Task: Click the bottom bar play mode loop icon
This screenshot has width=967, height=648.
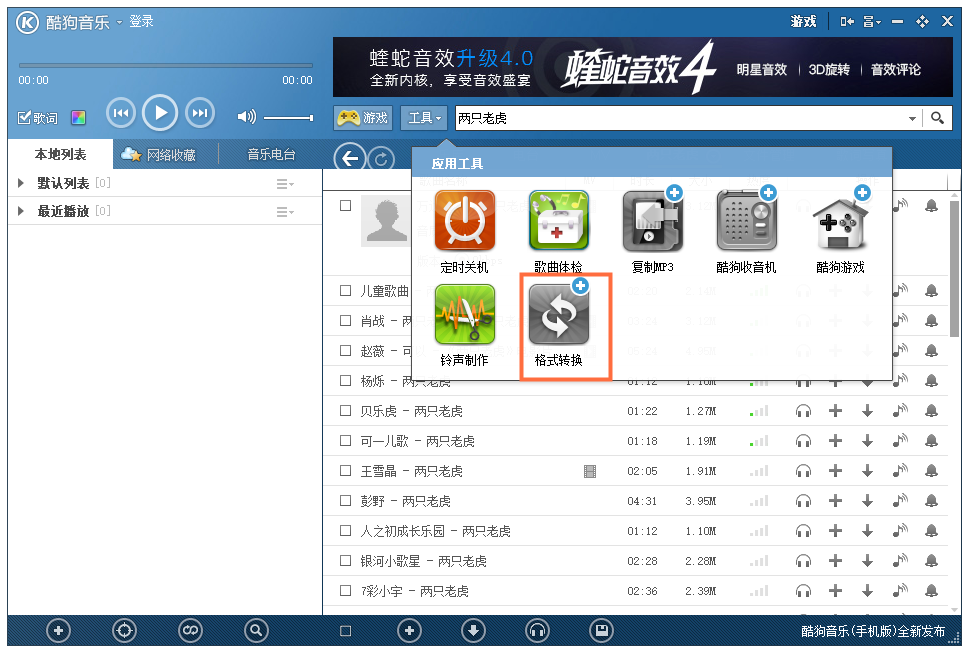Action: pyautogui.click(x=190, y=630)
